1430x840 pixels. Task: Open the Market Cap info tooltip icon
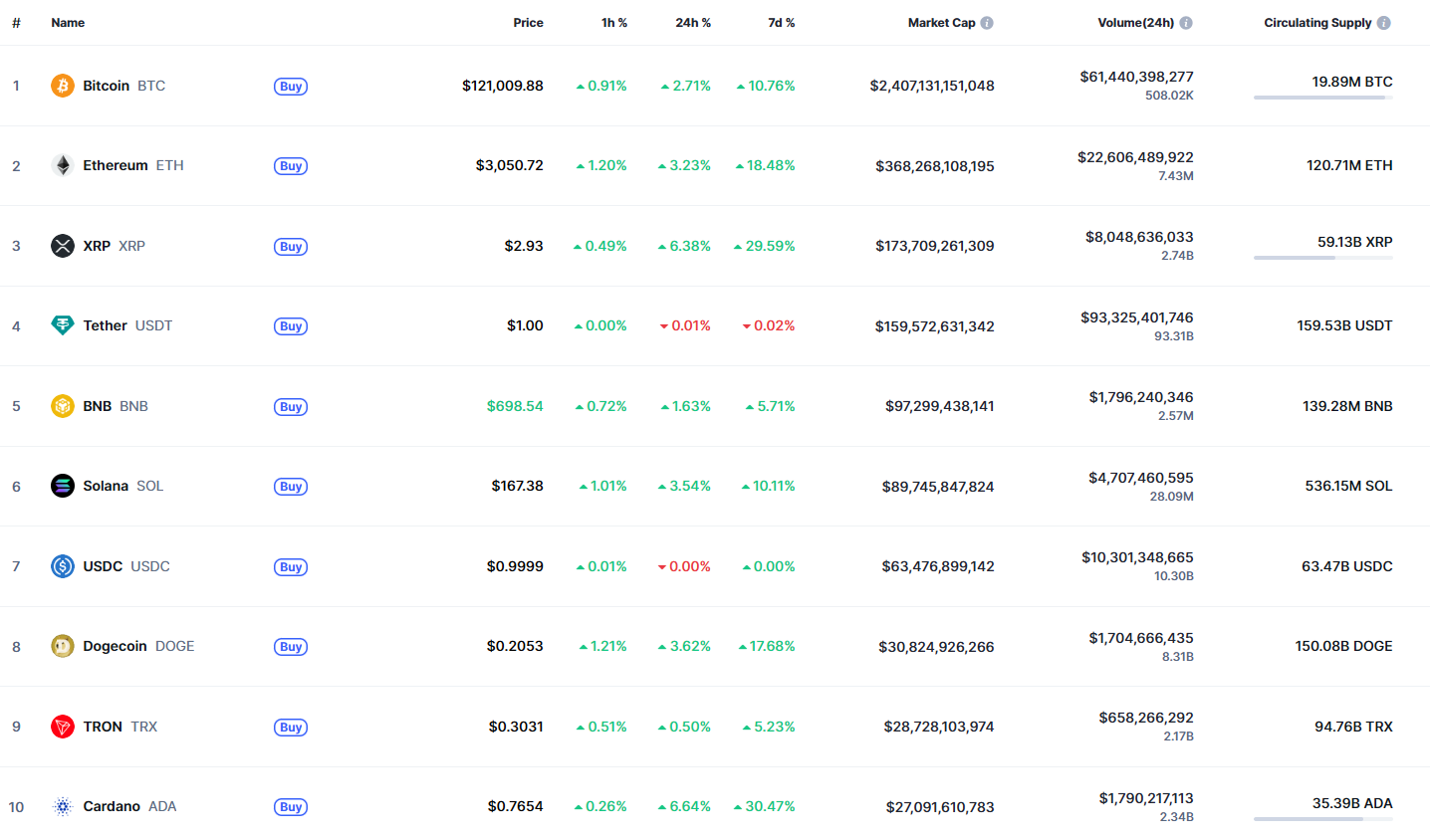click(987, 23)
